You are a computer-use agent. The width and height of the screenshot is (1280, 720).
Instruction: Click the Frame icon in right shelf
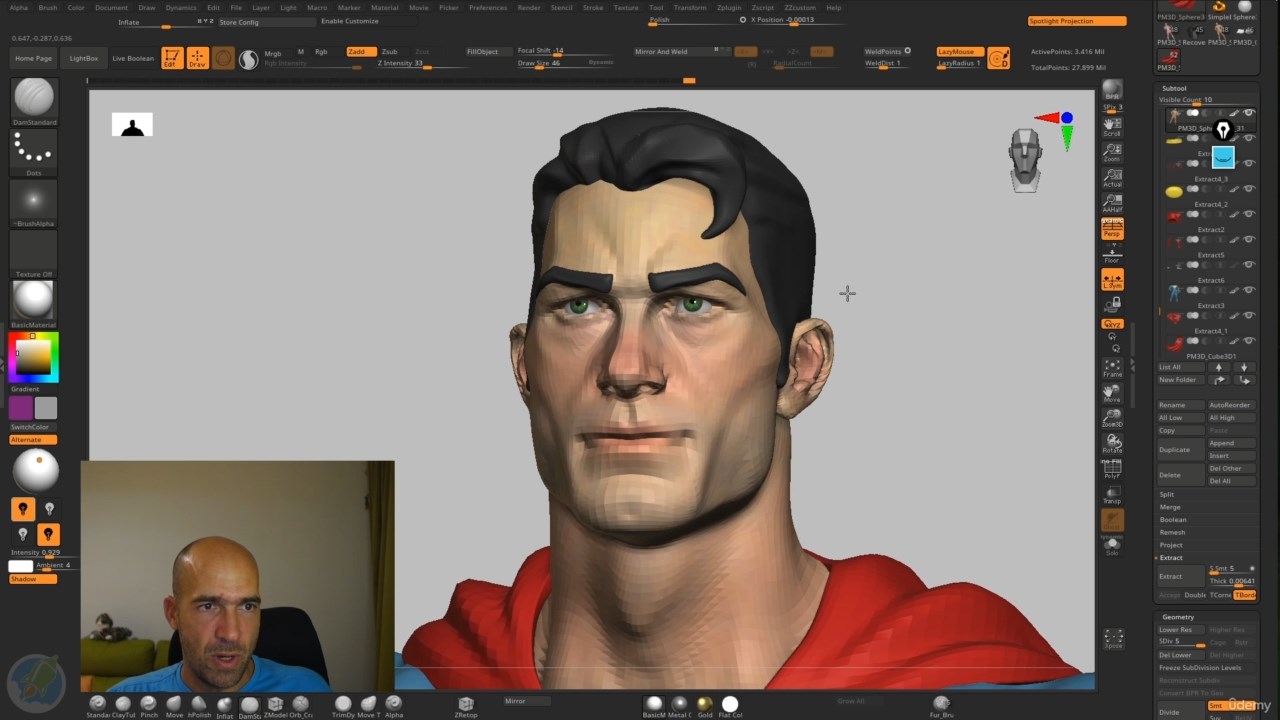pyautogui.click(x=1112, y=368)
